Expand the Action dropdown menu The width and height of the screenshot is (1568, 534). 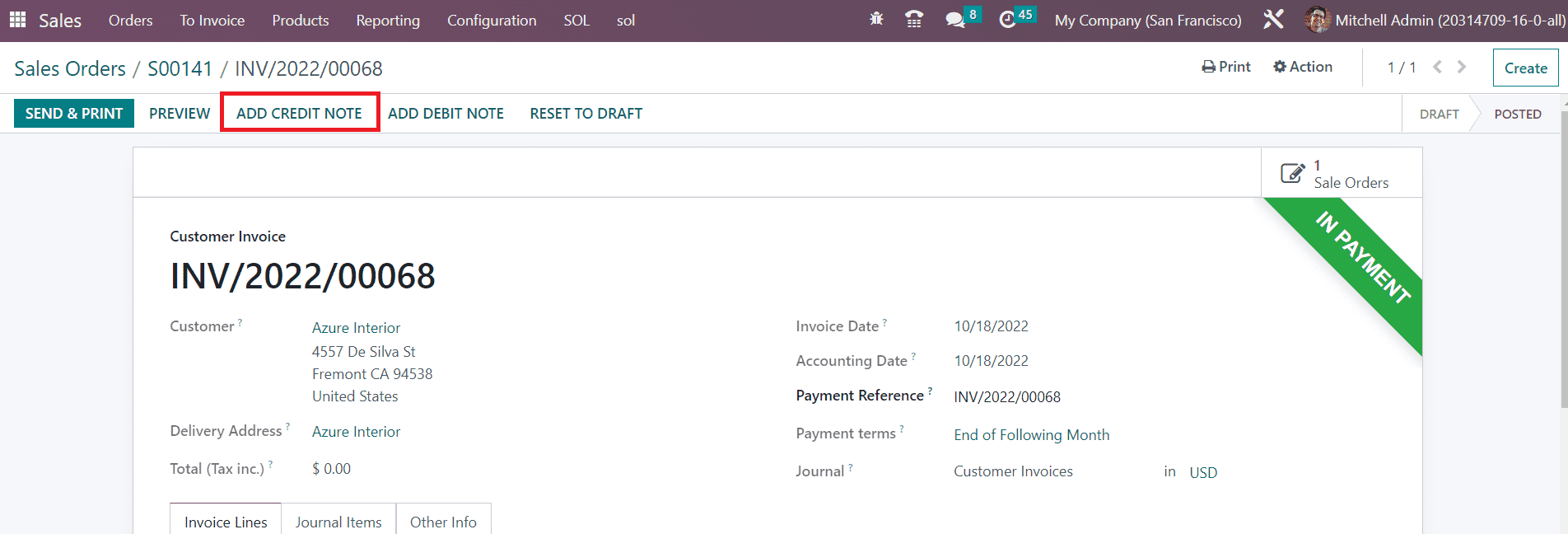point(1303,67)
